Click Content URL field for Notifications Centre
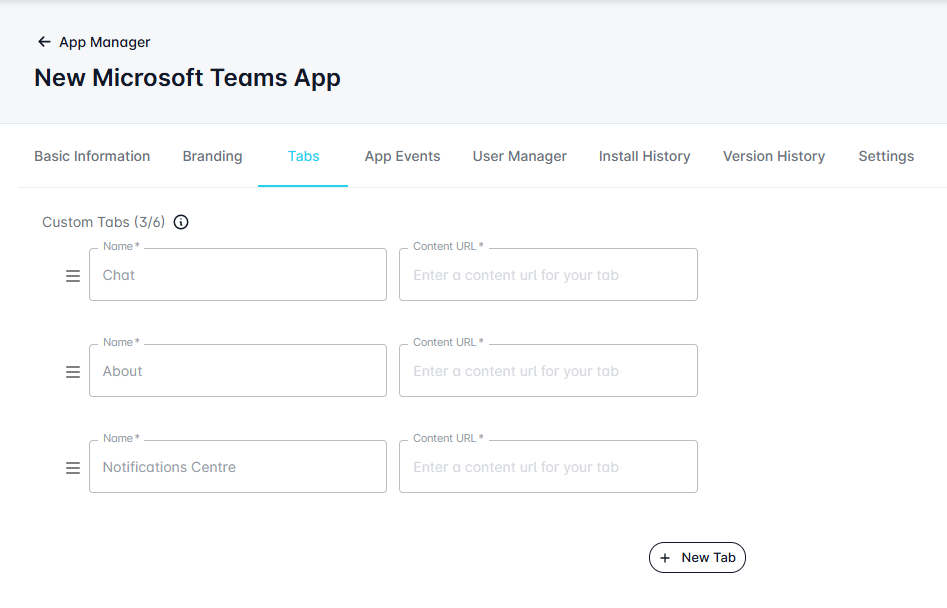This screenshot has height=608, width=947. [548, 467]
